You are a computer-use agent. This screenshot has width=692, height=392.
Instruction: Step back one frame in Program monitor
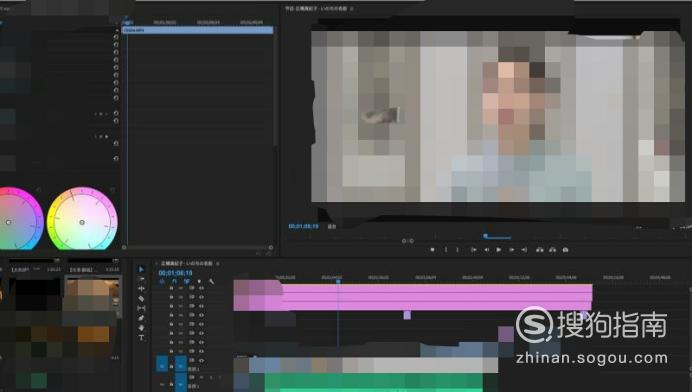(486, 250)
